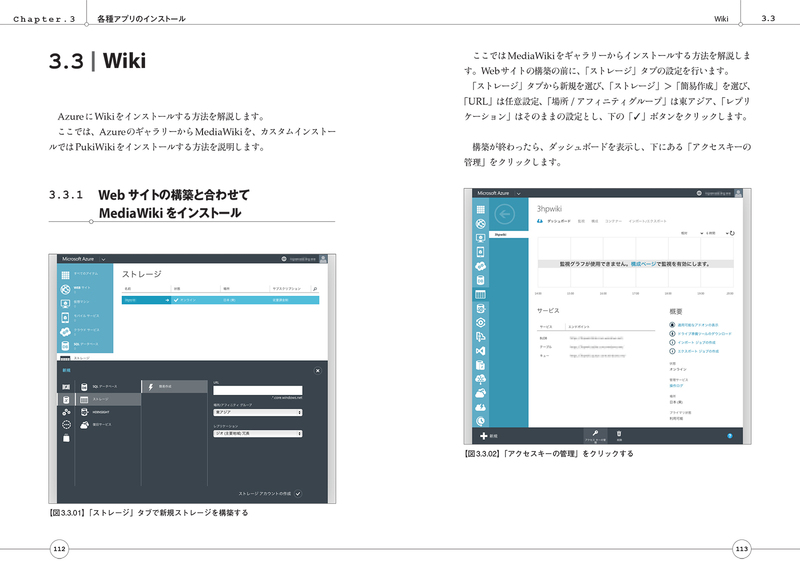Open the location dropdown showing 東アジア
The width and height of the screenshot is (800, 568).
258,412
